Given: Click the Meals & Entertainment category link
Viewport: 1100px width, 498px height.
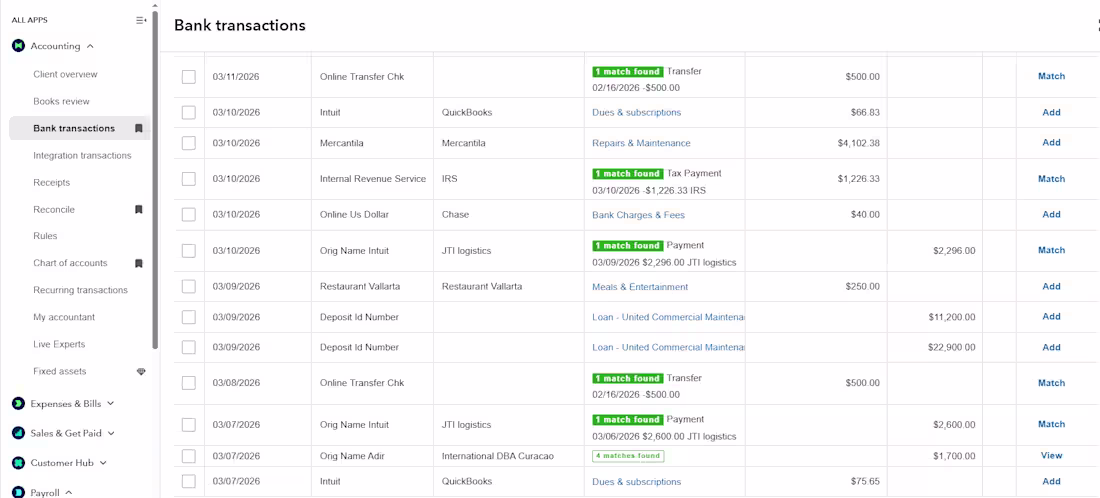Looking at the screenshot, I should point(640,287).
